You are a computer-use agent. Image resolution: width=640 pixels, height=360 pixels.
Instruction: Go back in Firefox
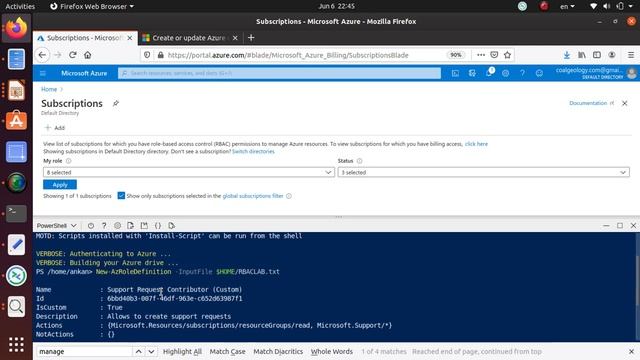(x=42, y=55)
